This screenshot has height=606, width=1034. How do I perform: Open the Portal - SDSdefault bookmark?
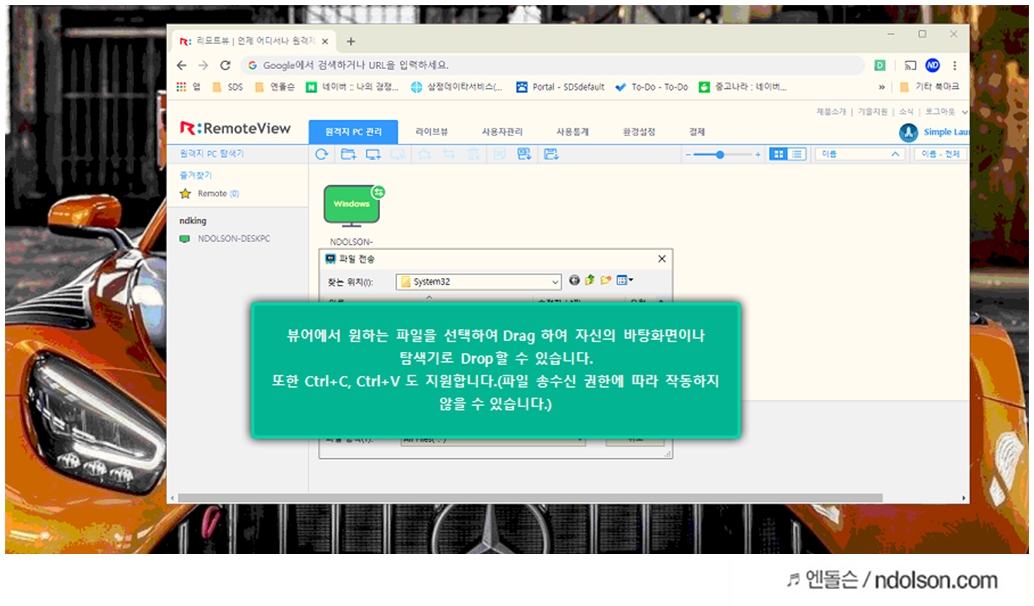coord(560,87)
